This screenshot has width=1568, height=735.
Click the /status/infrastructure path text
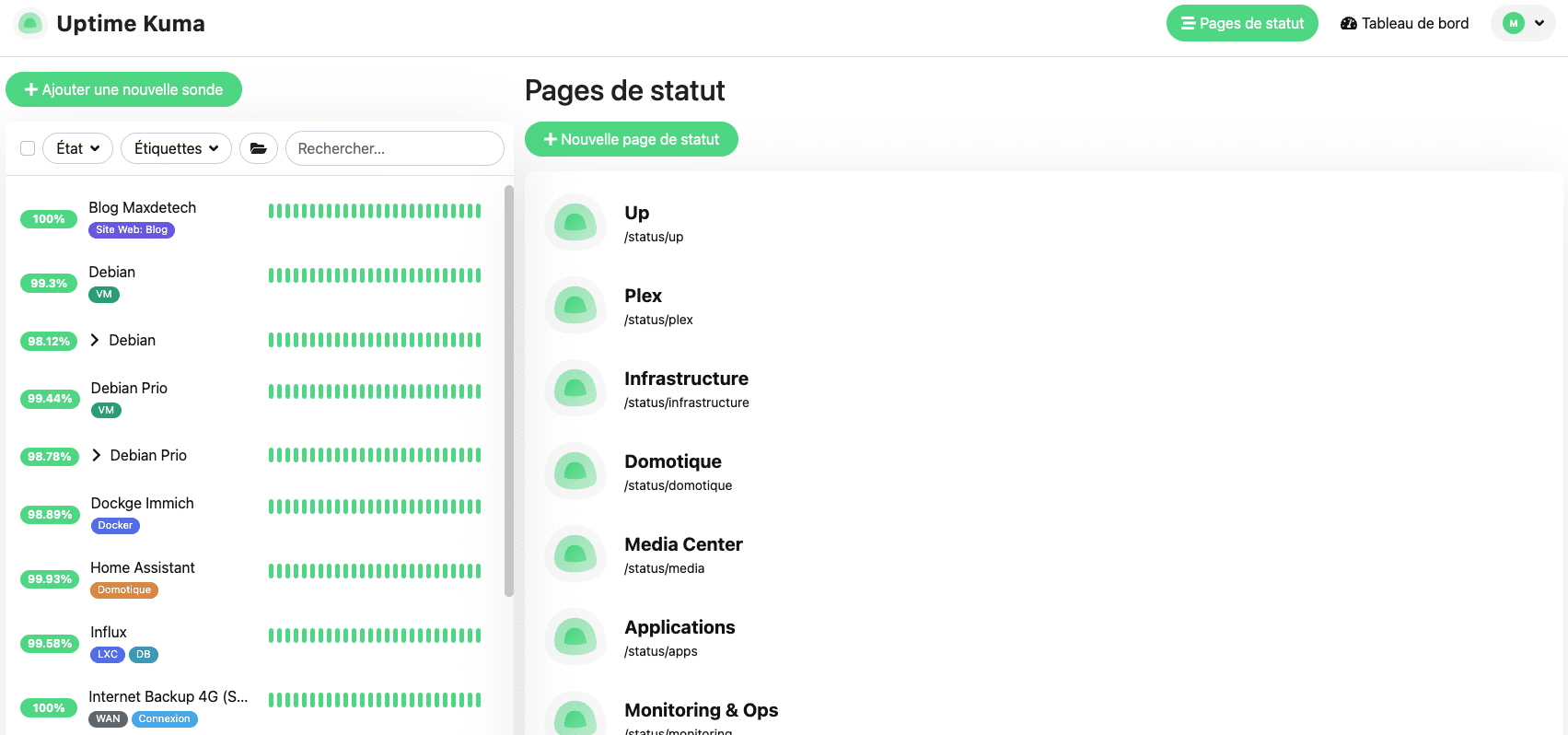coord(686,402)
